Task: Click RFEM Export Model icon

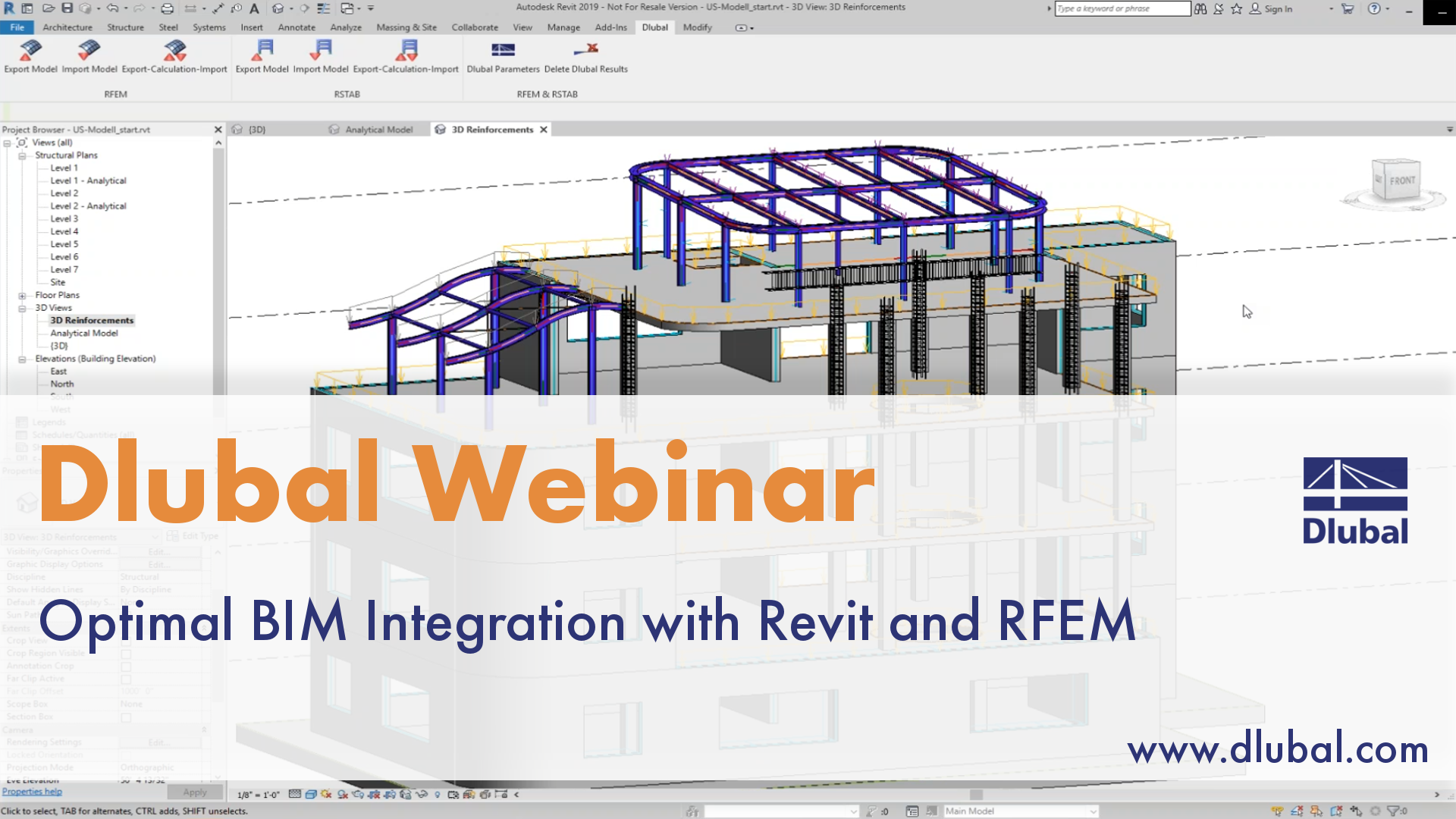Action: pos(30,50)
